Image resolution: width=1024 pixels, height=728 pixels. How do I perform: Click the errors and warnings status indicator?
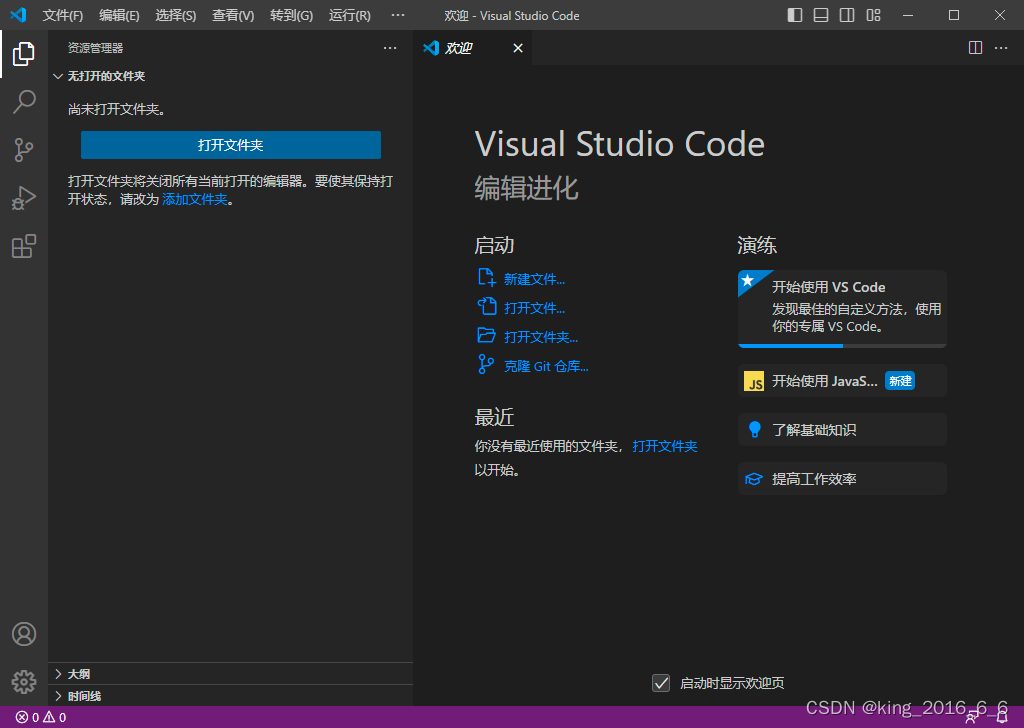[x=40, y=717]
